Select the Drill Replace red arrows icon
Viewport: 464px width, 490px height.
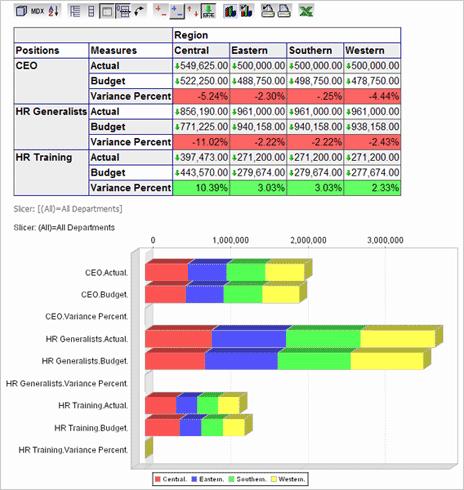(x=193, y=11)
